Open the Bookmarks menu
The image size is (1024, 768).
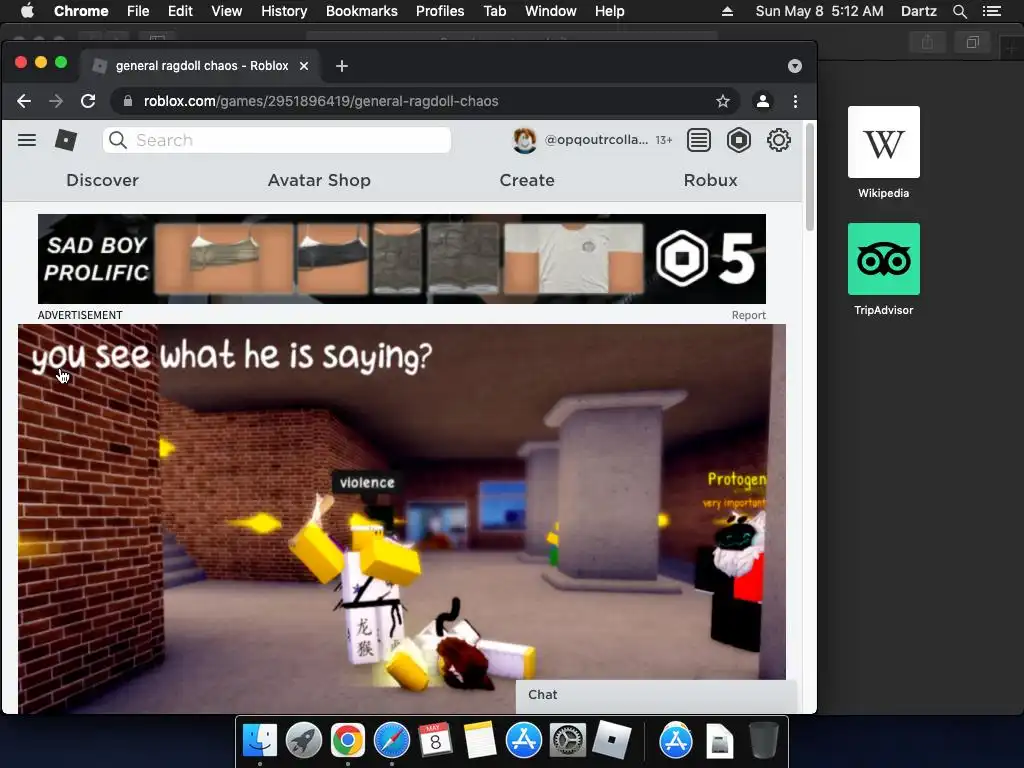tap(362, 11)
